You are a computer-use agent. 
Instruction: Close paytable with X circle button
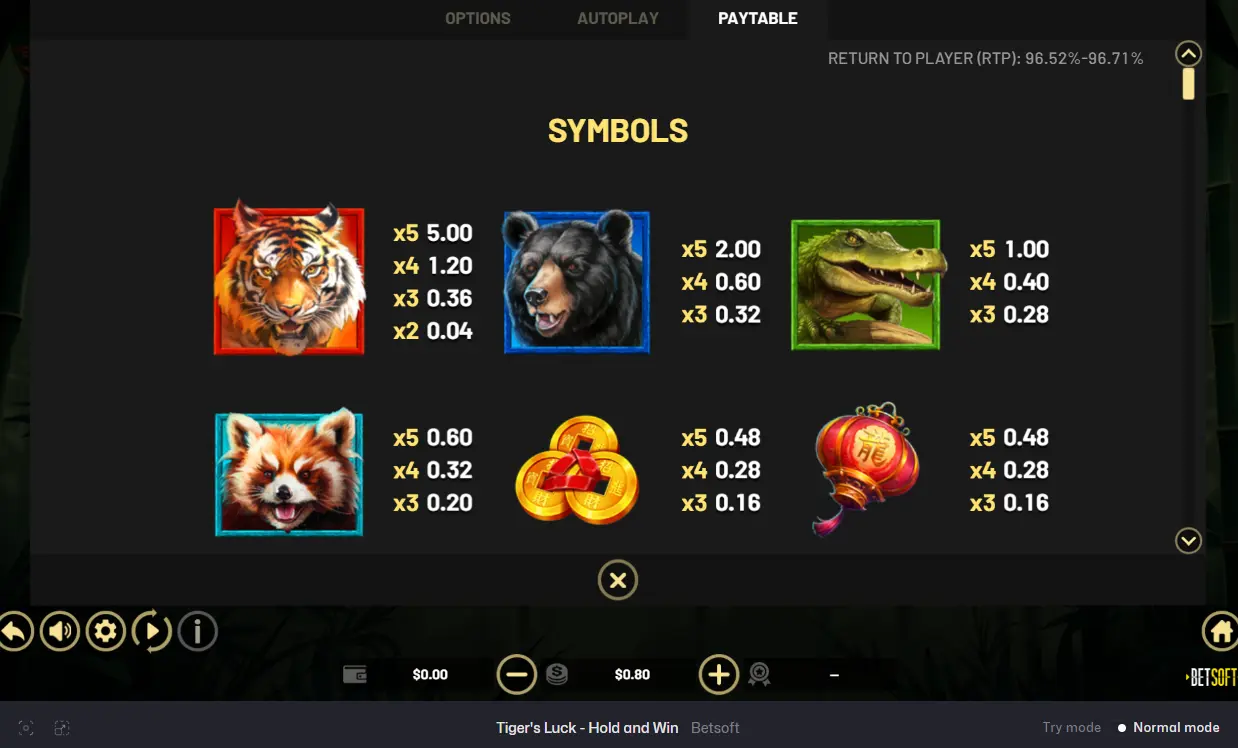618,580
